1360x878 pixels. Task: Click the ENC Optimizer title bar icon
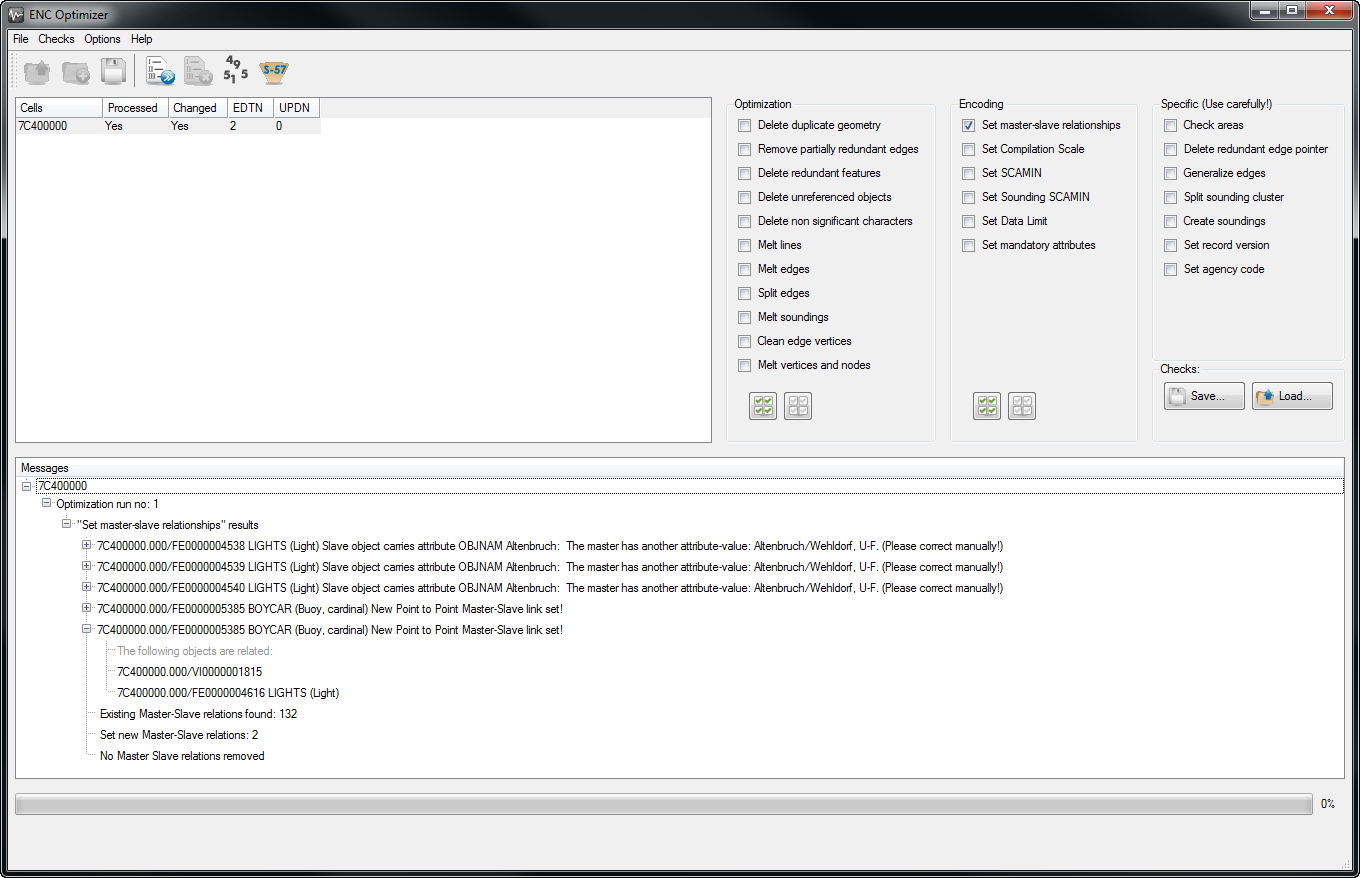16,14
